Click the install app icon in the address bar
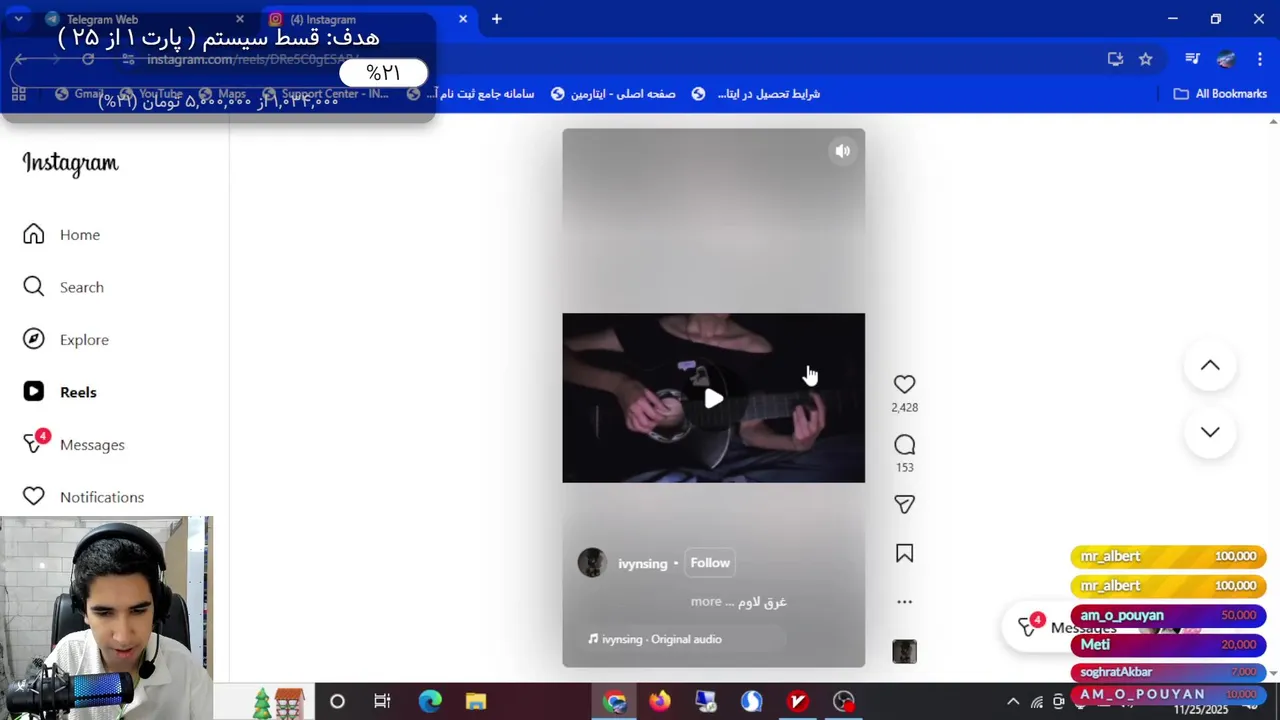 [x=1115, y=59]
